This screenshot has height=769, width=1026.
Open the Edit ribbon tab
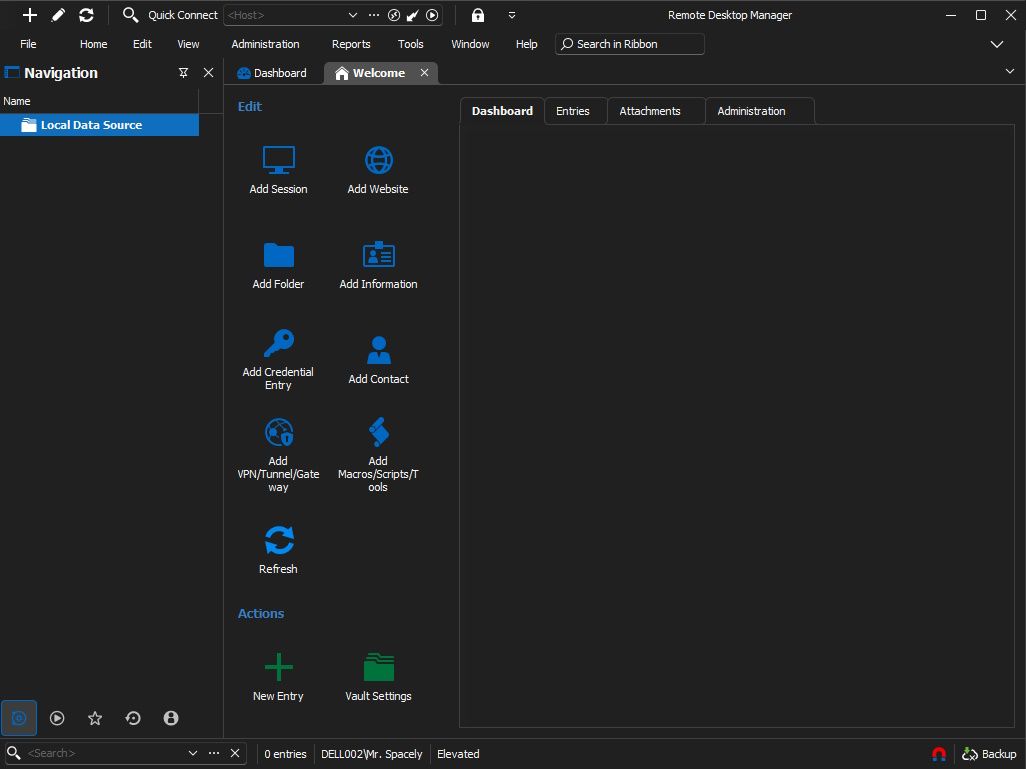(x=142, y=44)
